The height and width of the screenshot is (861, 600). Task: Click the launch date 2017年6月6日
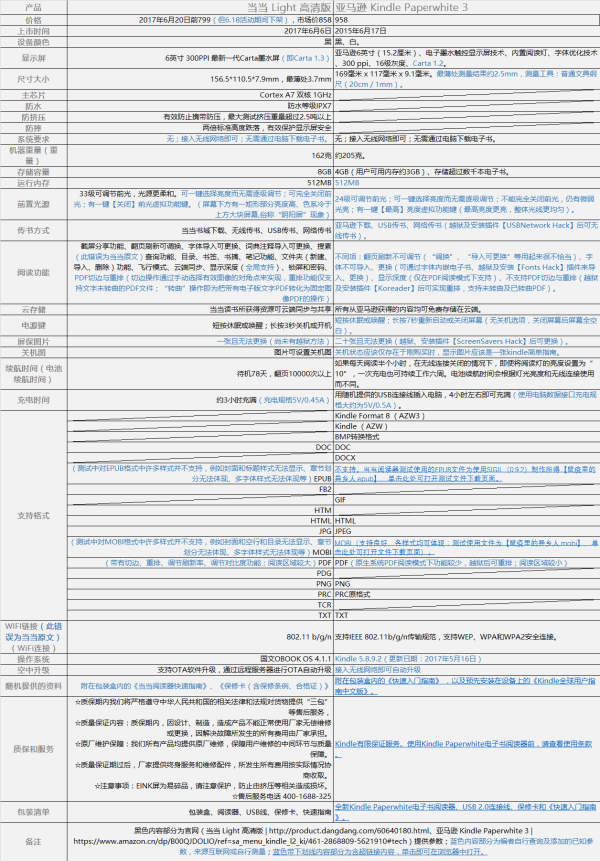[x=307, y=31]
